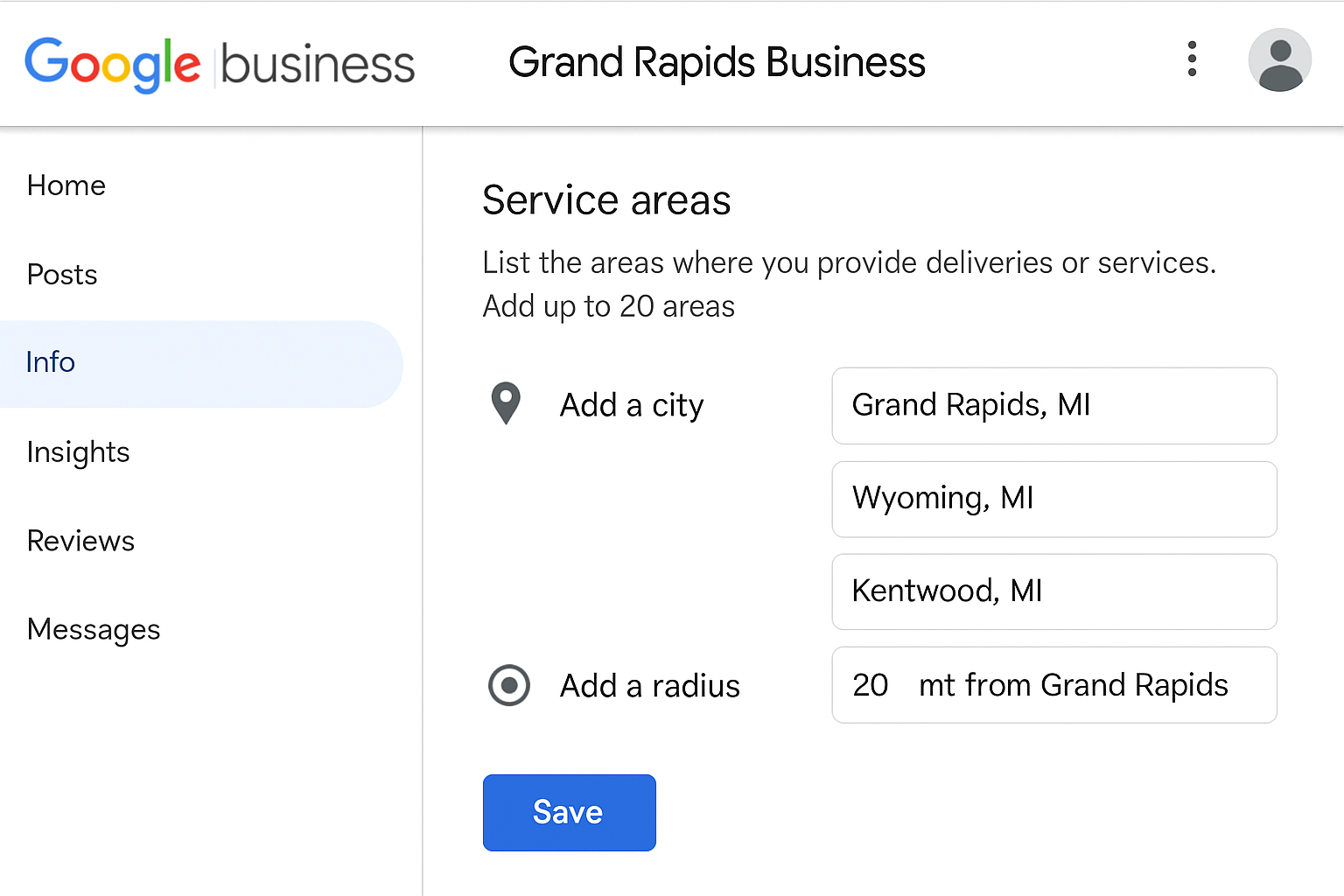
Task: Click the radius field showing 20
Action: click(1053, 685)
